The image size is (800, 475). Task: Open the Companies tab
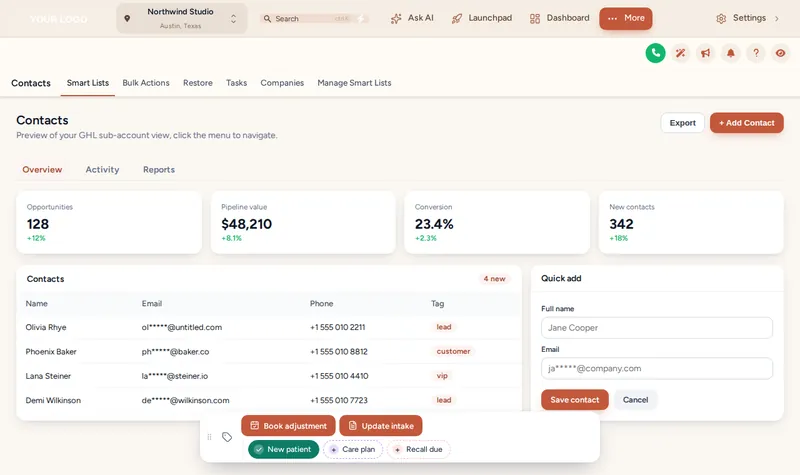coord(282,83)
